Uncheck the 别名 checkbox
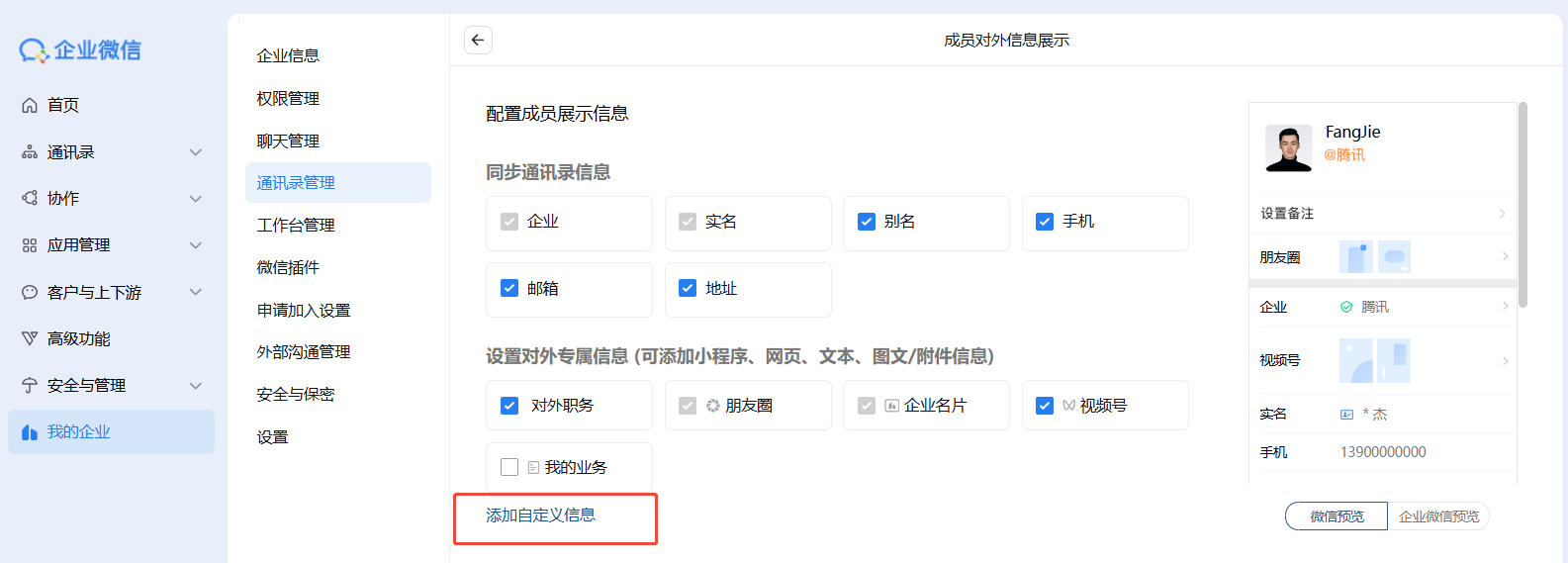 click(x=867, y=222)
